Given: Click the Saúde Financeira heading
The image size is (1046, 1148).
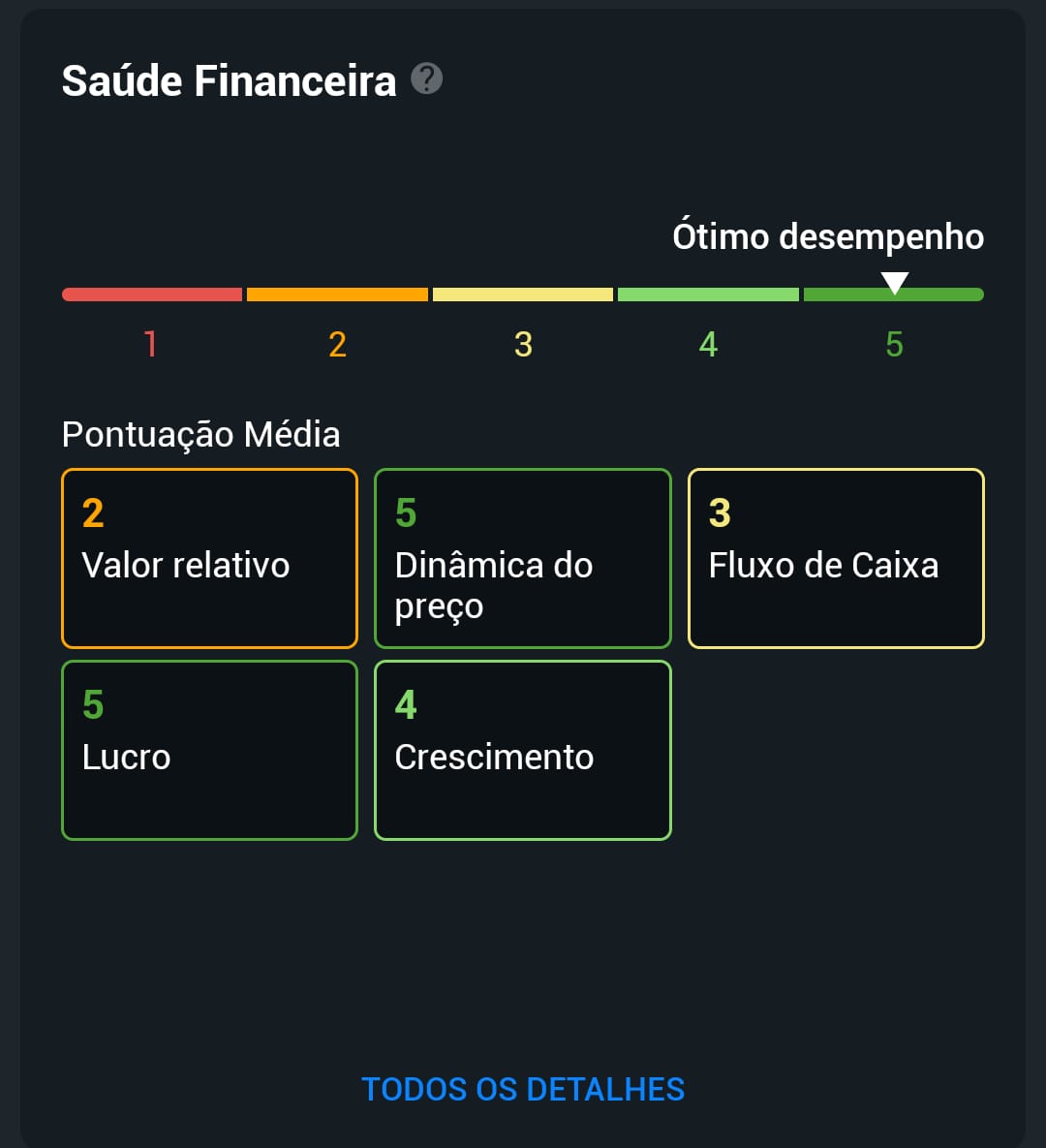Looking at the screenshot, I should click(230, 80).
